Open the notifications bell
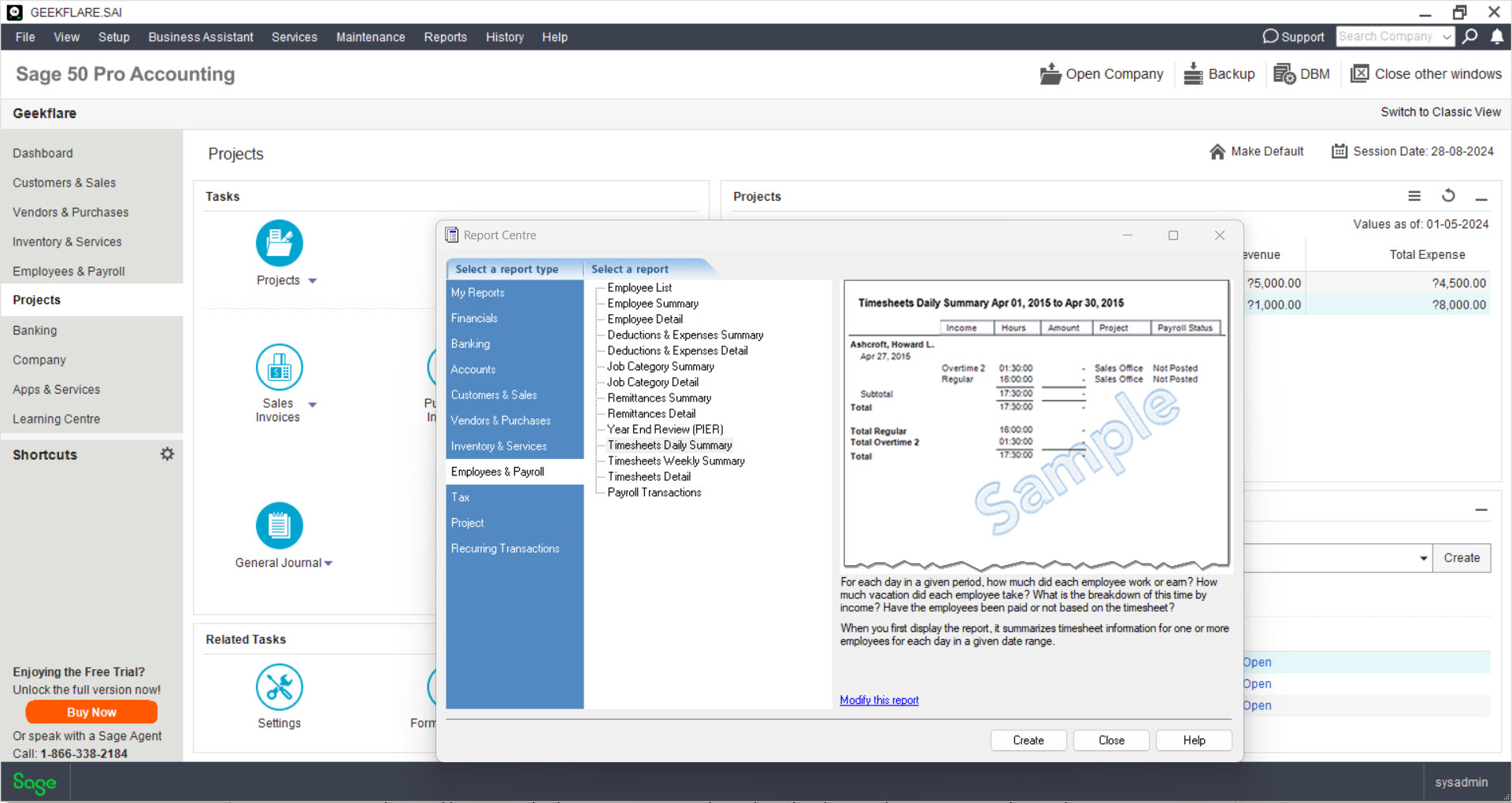 (x=1497, y=36)
